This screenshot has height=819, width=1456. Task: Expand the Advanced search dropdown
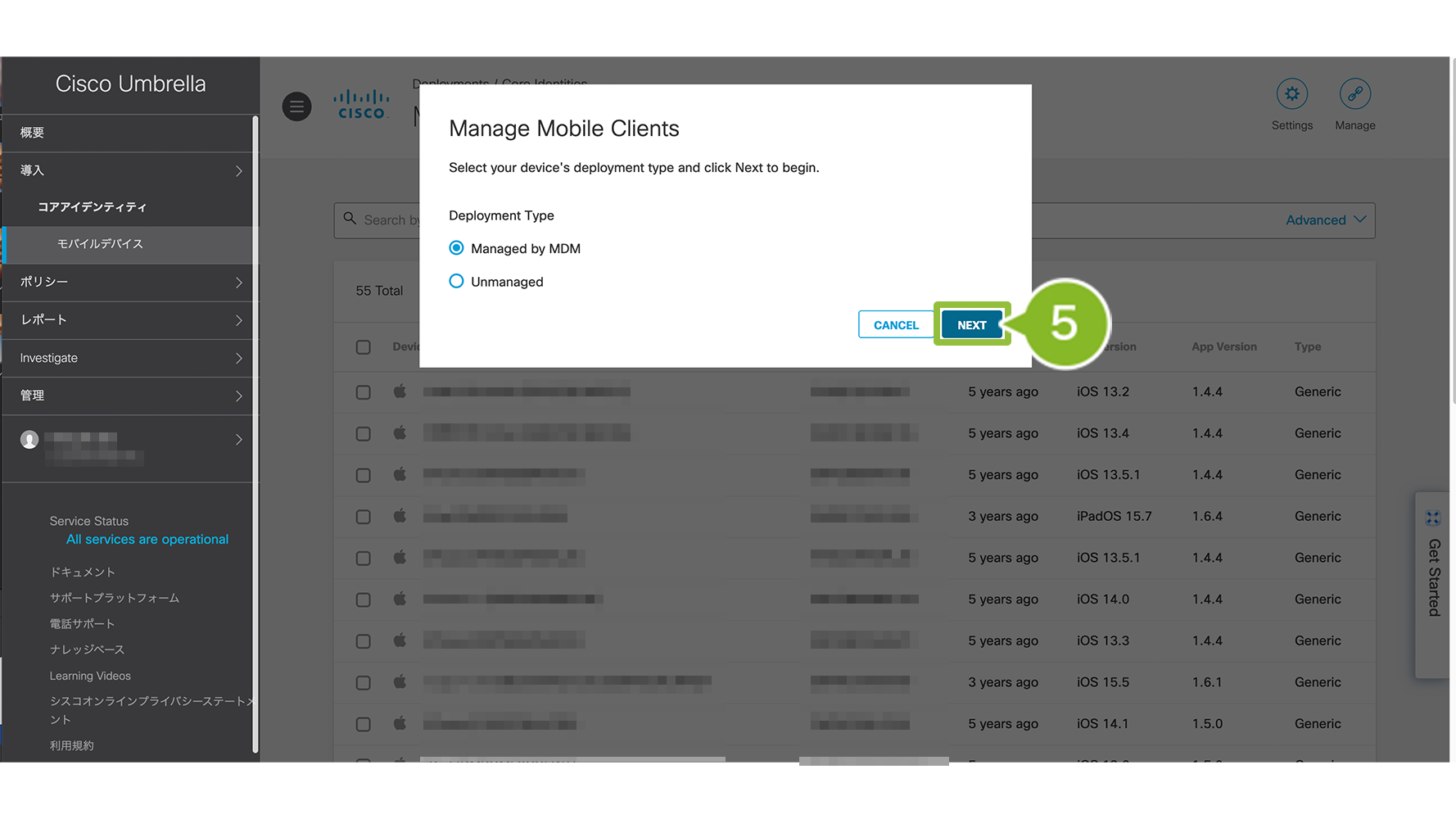point(1325,219)
